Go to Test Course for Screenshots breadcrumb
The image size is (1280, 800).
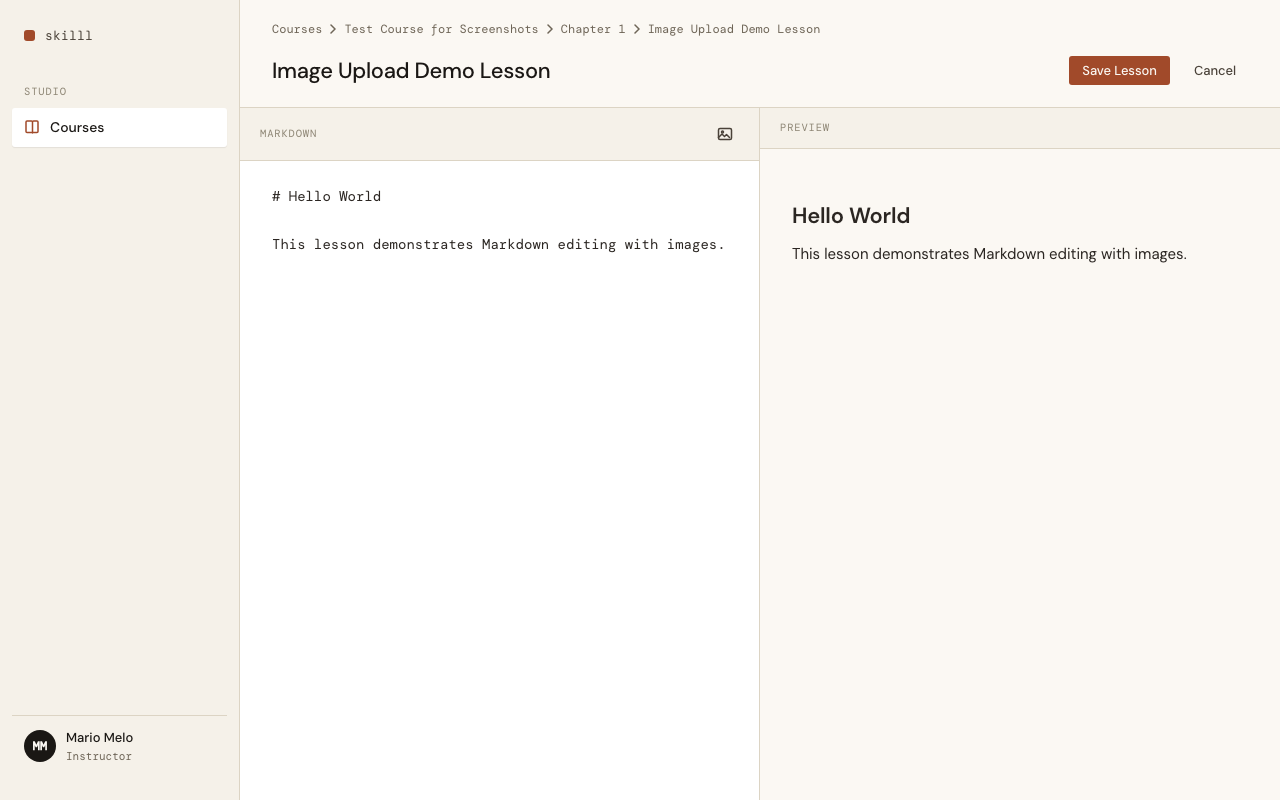coord(441,29)
